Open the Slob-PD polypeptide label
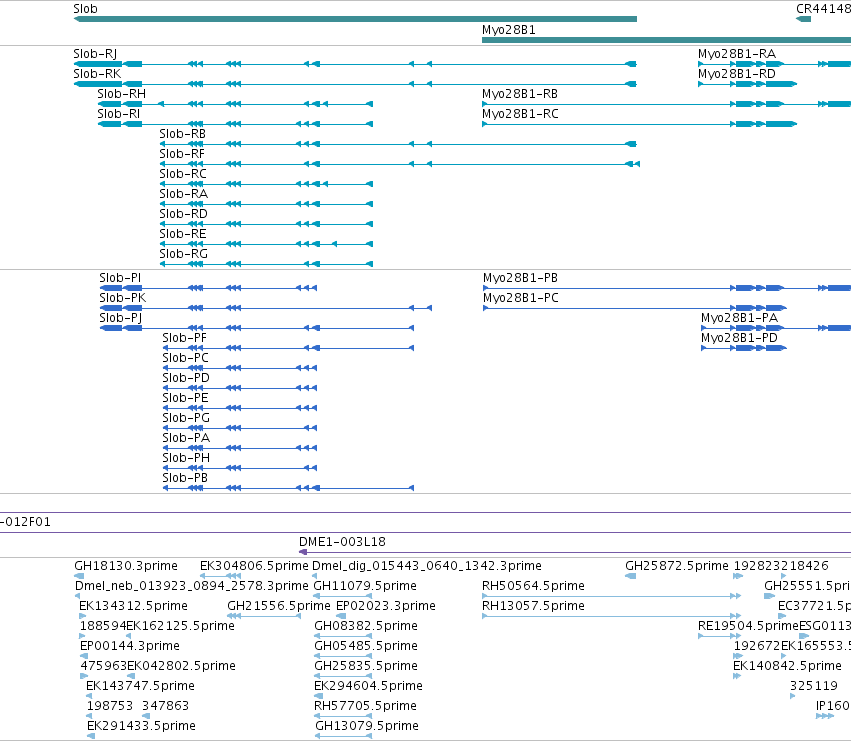Viewport: 851px width, 741px height. (x=186, y=378)
